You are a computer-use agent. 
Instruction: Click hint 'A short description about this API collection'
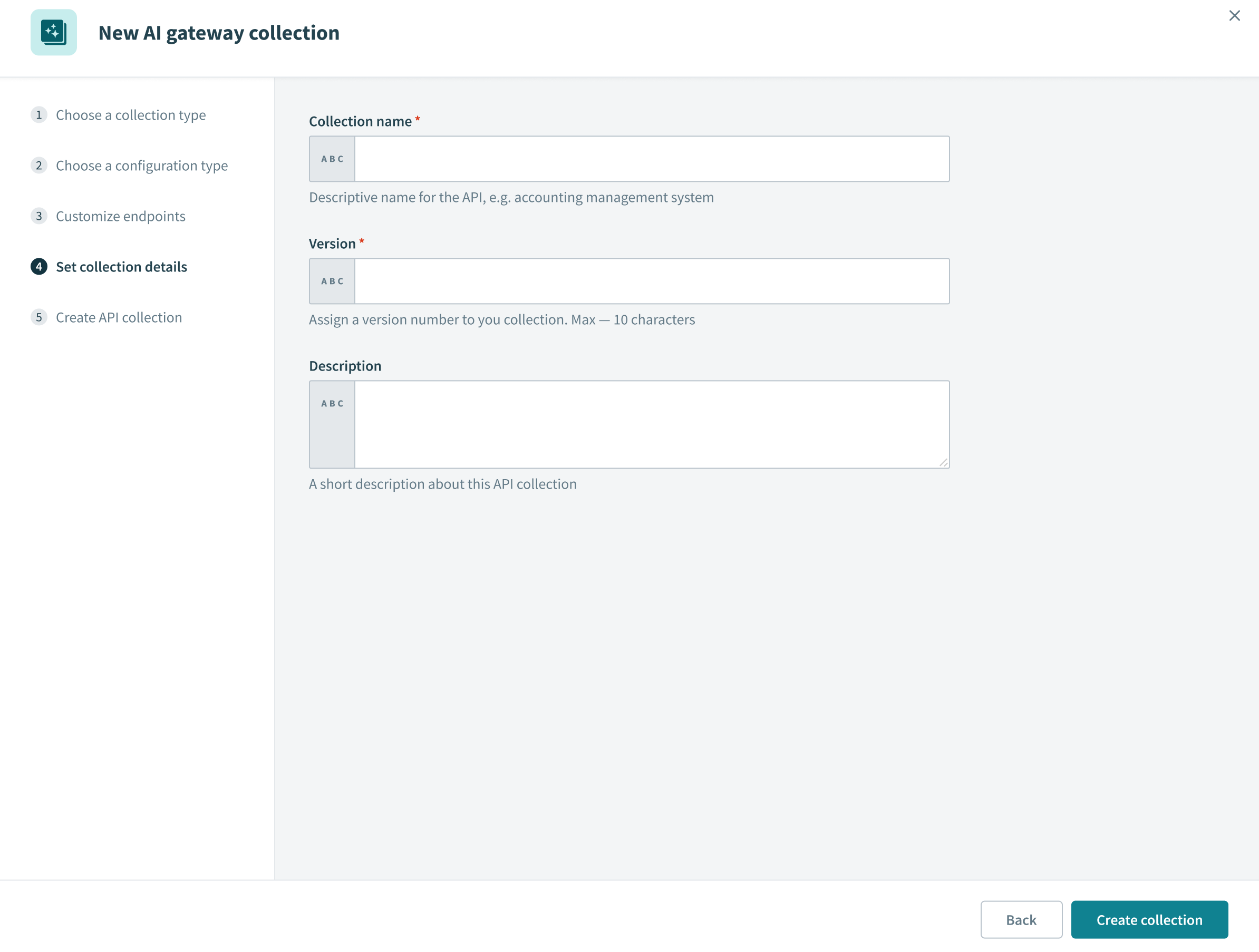pos(442,484)
